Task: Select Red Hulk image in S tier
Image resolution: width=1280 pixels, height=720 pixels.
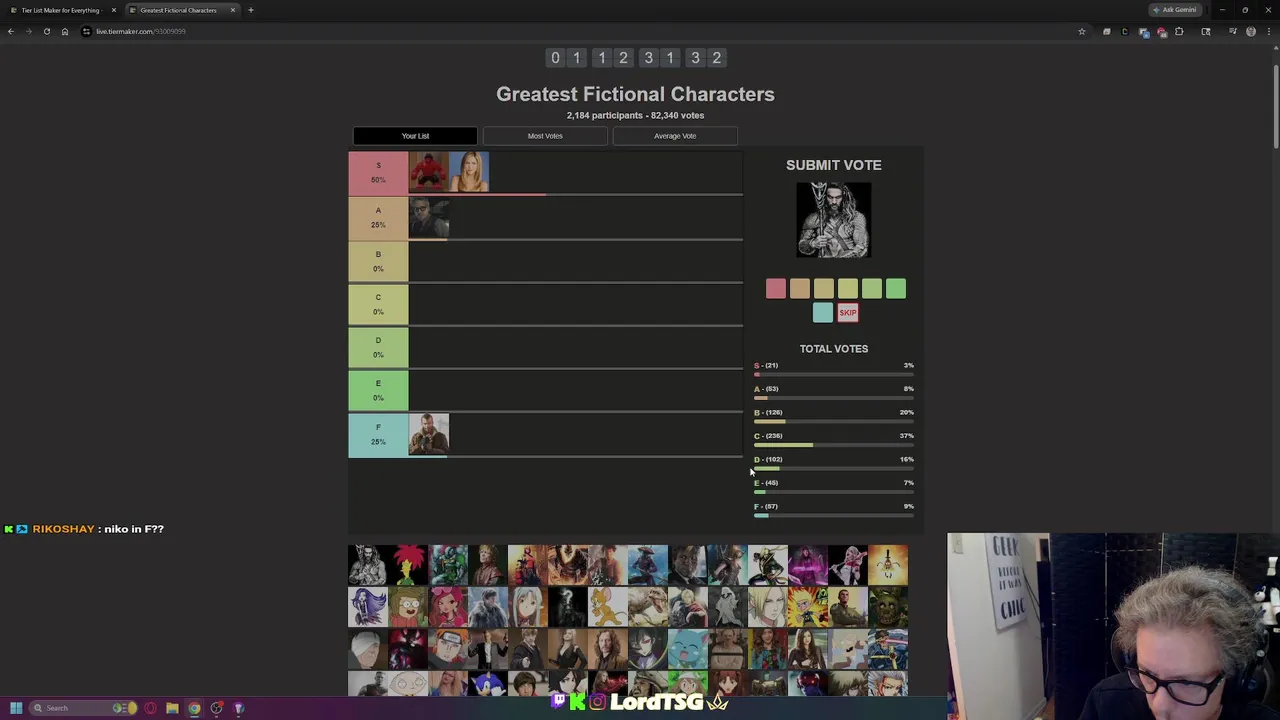Action: (428, 172)
